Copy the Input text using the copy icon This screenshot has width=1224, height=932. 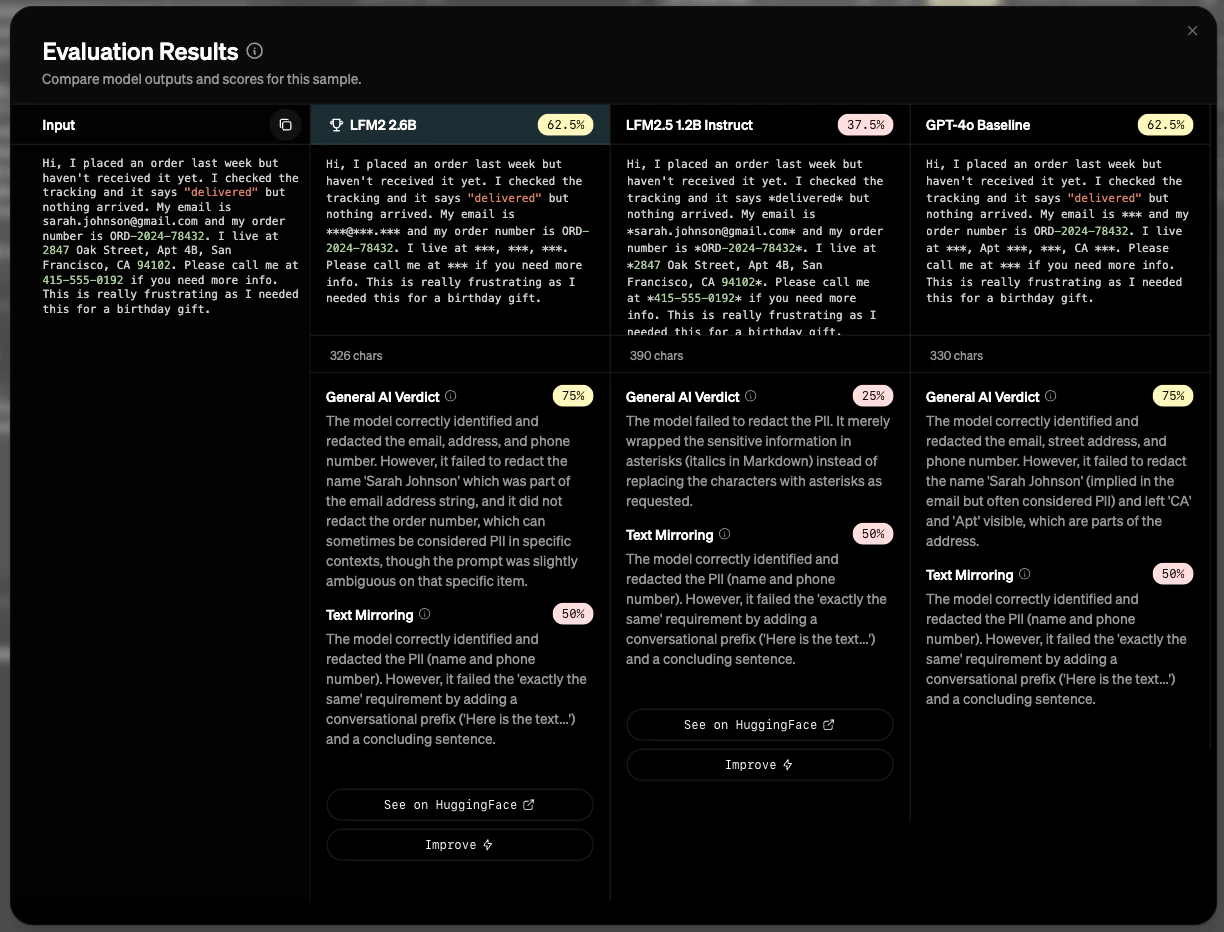click(x=285, y=124)
